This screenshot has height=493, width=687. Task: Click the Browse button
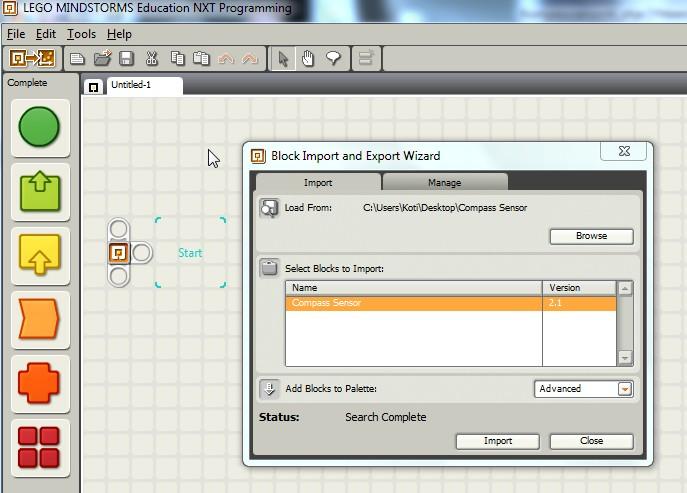click(591, 236)
